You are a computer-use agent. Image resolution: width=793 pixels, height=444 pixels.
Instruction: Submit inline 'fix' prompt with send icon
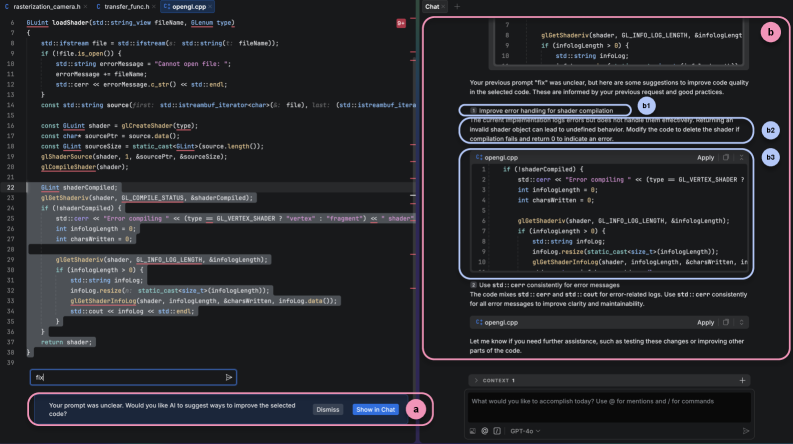point(229,377)
